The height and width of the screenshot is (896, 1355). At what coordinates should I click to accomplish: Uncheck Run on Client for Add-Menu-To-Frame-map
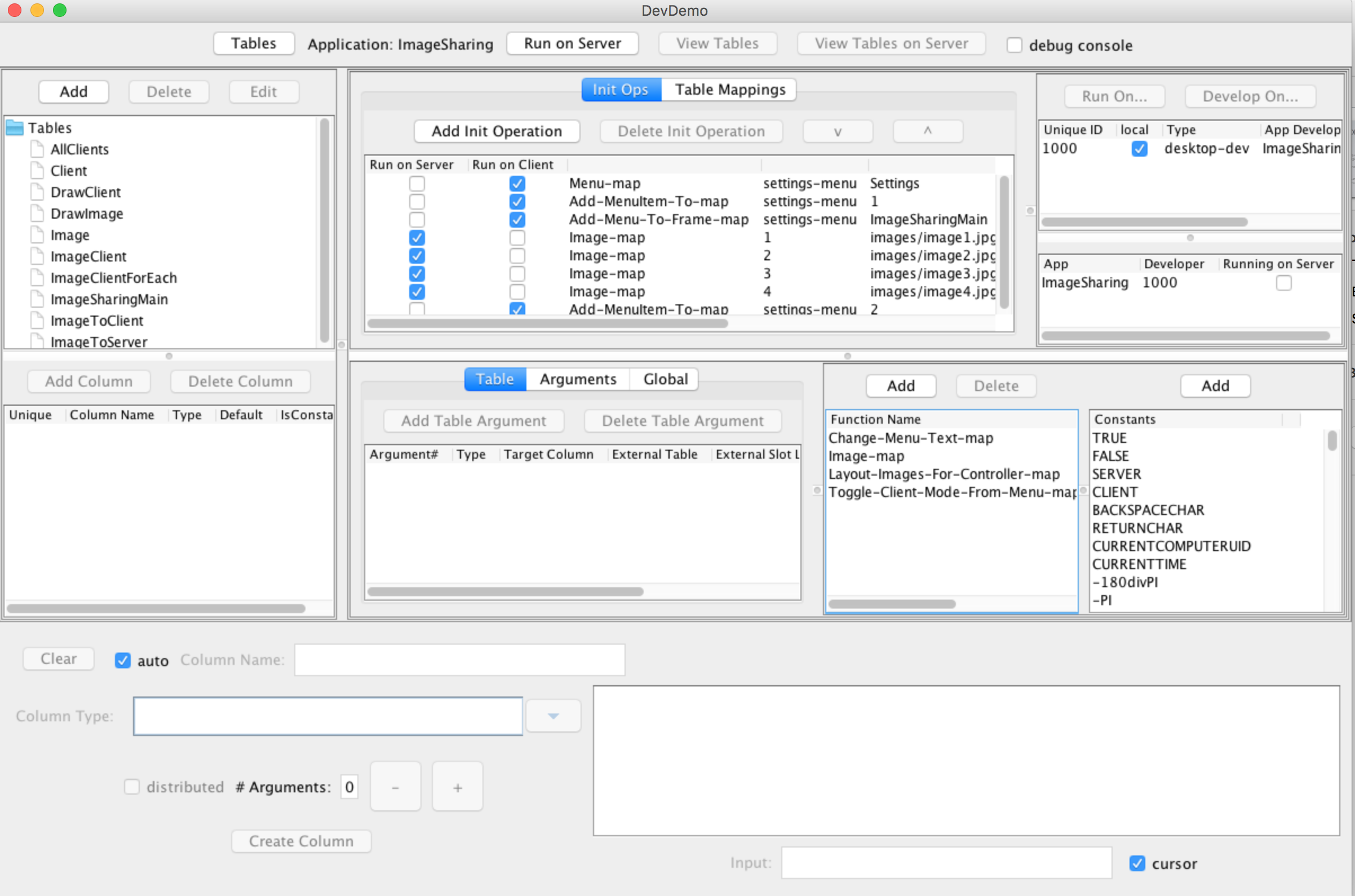tap(517, 219)
